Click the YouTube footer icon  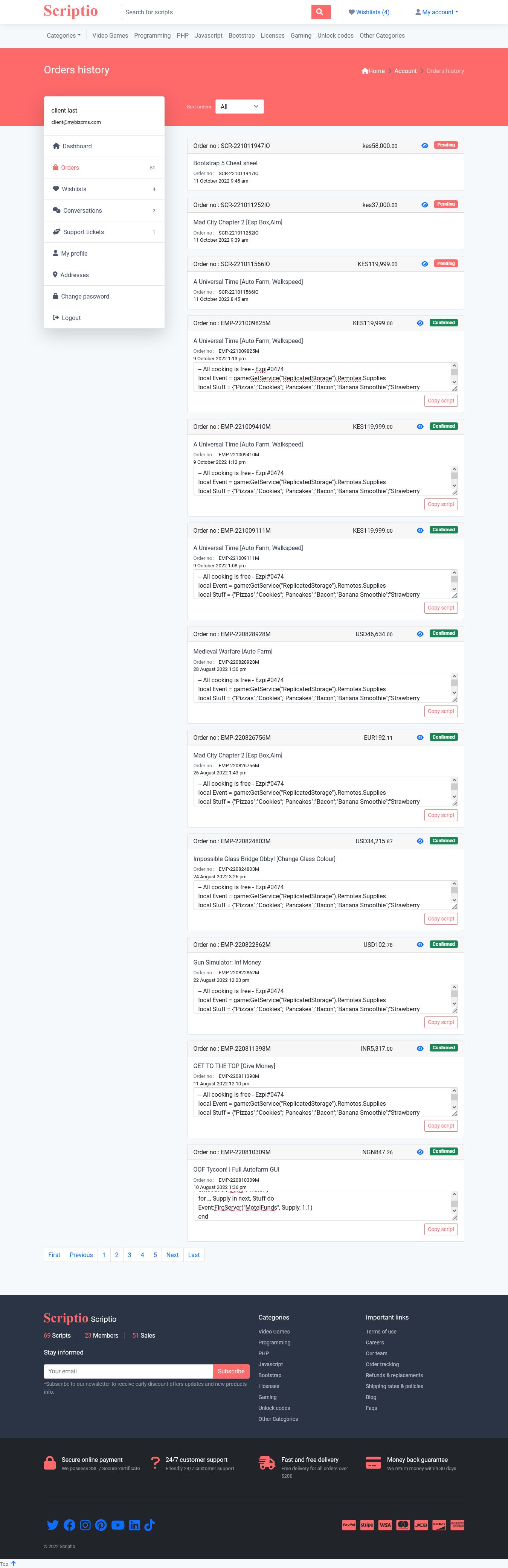pos(117,1524)
